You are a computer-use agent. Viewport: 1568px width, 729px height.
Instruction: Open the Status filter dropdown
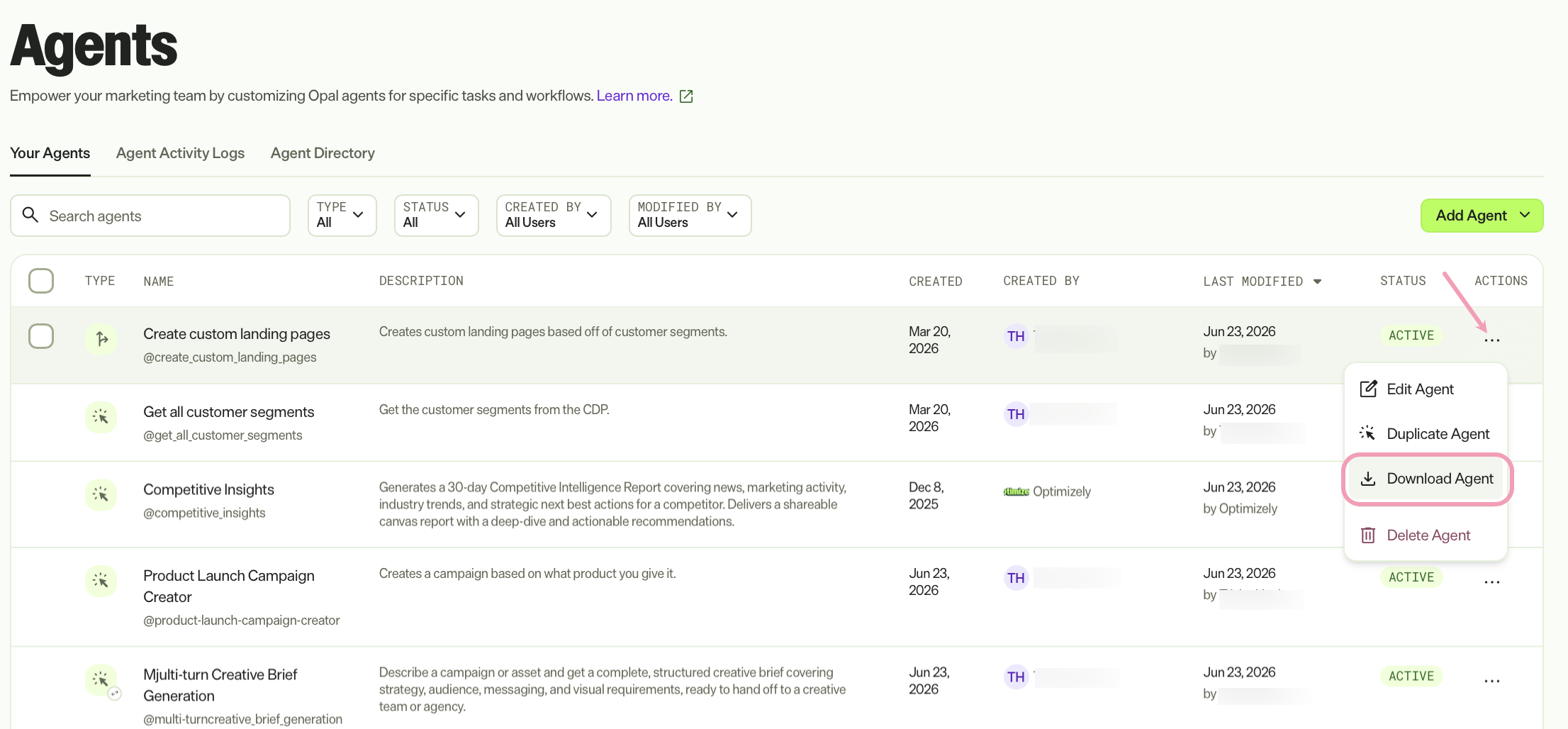[x=436, y=215]
